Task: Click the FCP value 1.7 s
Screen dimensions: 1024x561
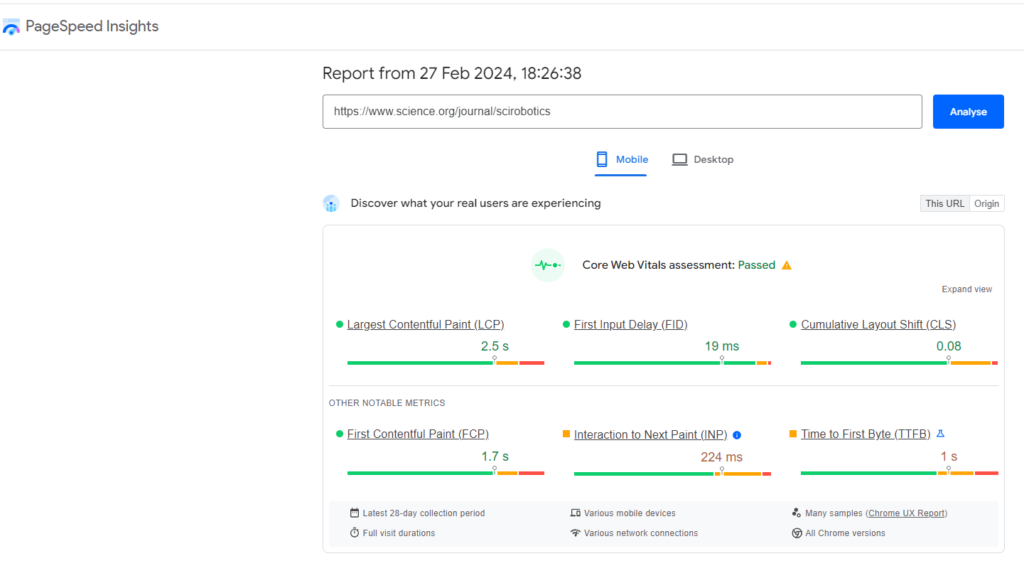Action: [x=494, y=457]
